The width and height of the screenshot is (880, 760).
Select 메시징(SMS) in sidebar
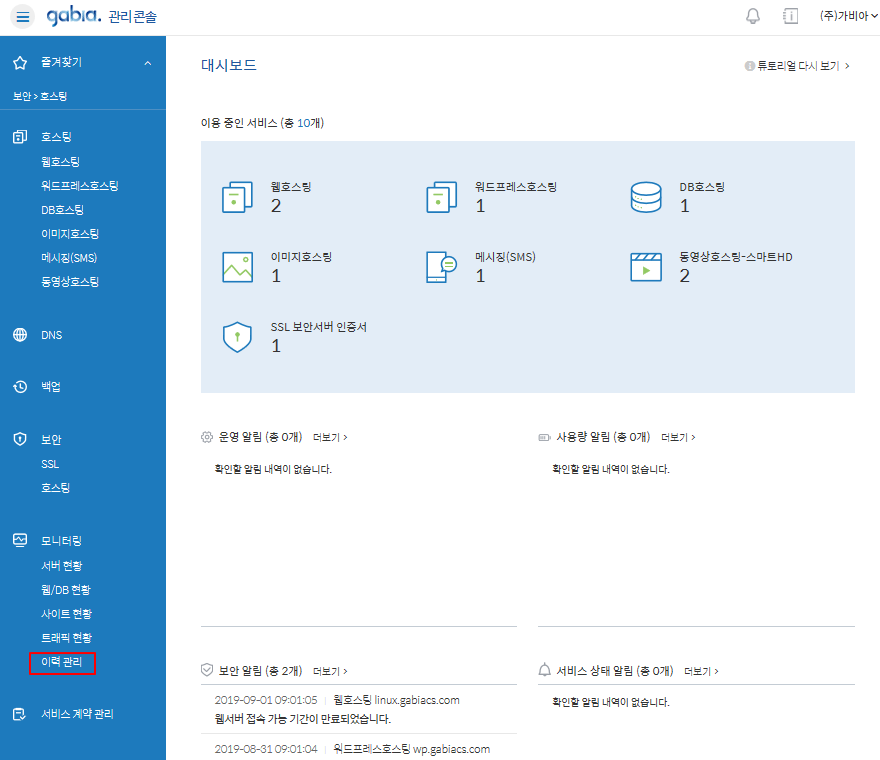pos(68,258)
